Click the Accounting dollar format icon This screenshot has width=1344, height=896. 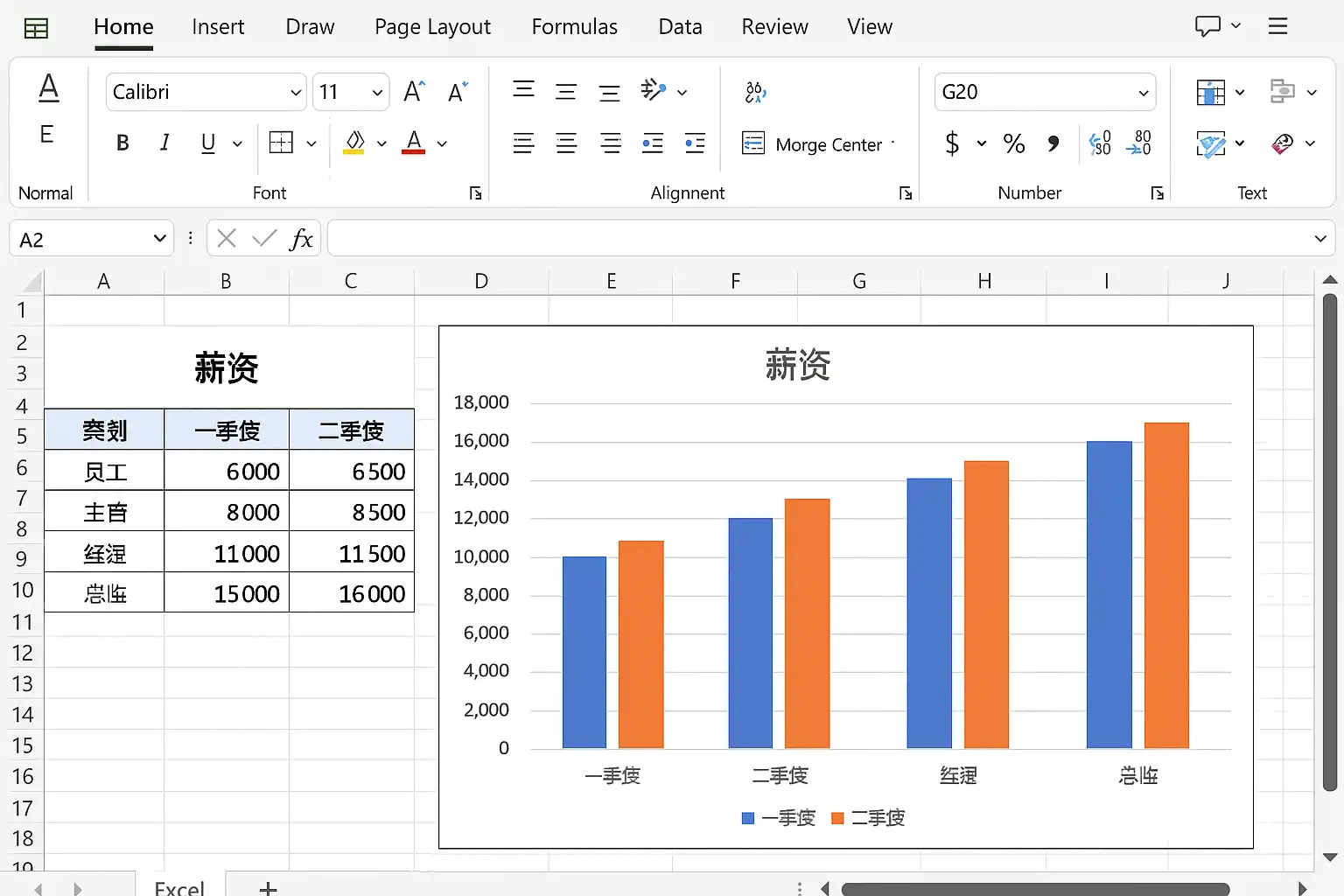[x=953, y=143]
